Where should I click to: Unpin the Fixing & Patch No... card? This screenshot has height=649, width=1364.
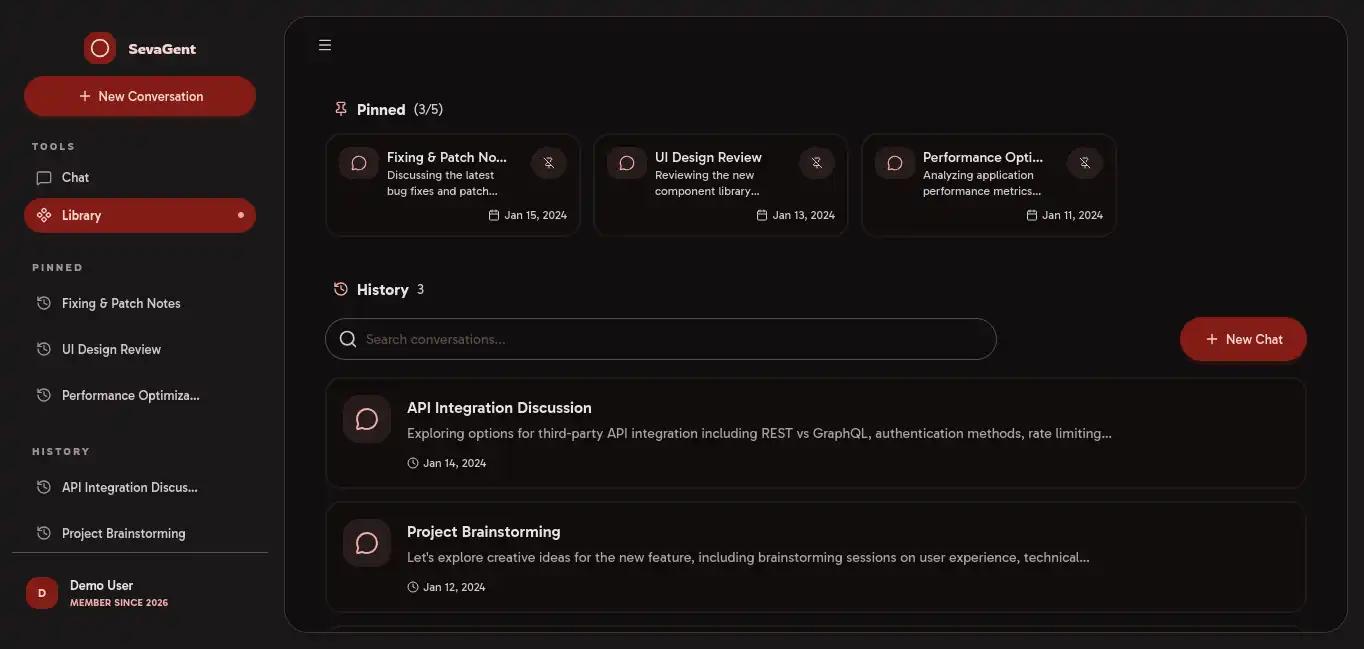click(549, 163)
